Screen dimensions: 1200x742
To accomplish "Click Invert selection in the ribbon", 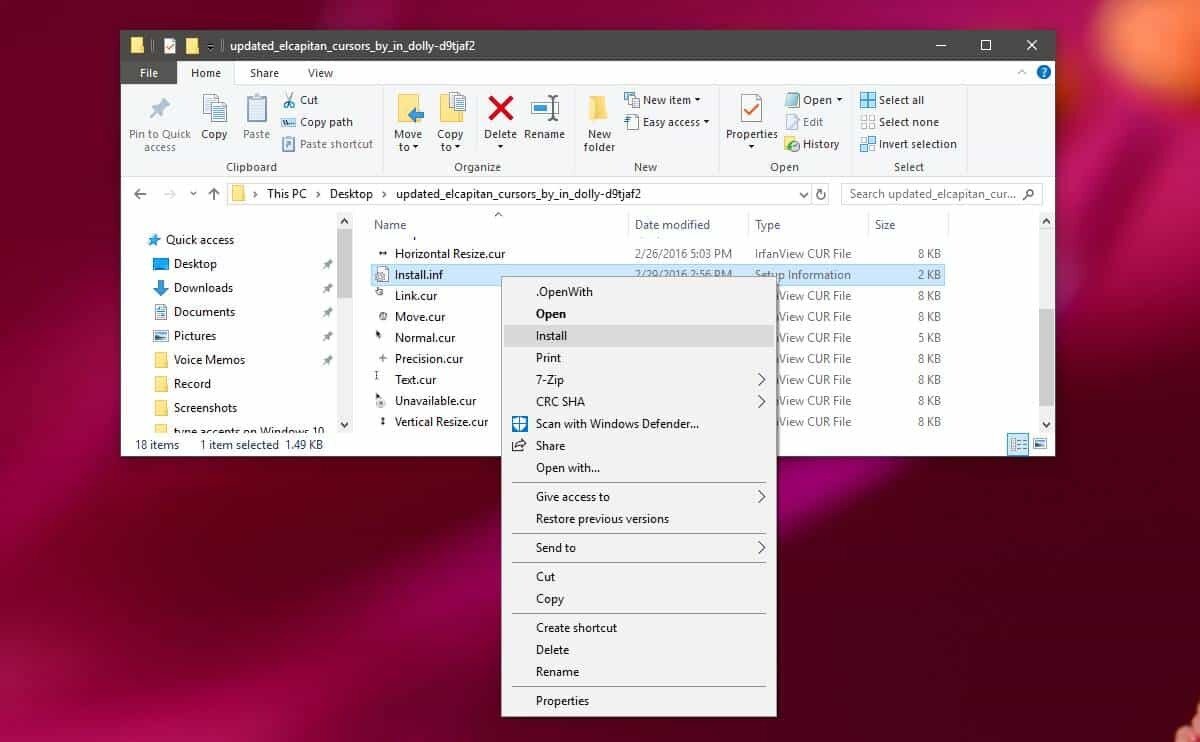I will click(916, 144).
